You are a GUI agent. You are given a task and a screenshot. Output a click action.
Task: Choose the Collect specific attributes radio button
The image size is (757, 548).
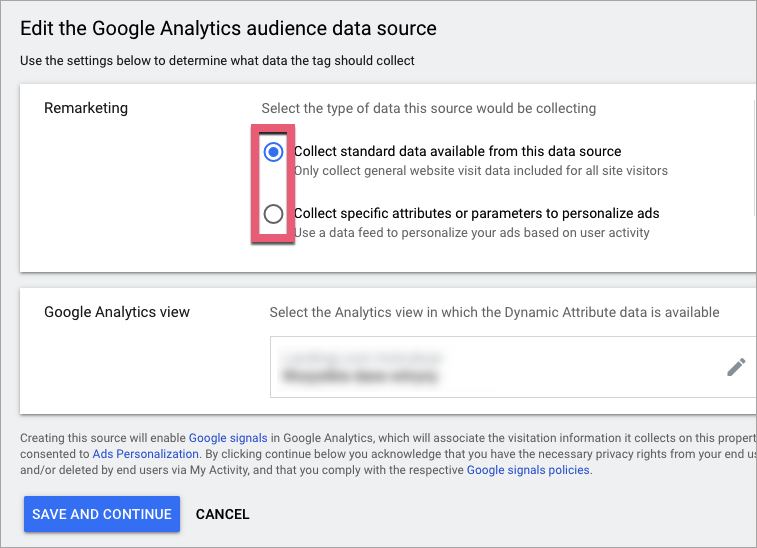point(273,214)
